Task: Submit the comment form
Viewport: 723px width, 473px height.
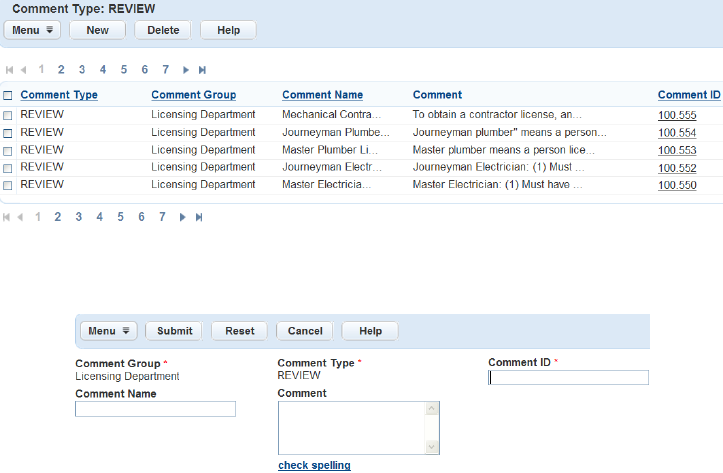Action: (175, 331)
